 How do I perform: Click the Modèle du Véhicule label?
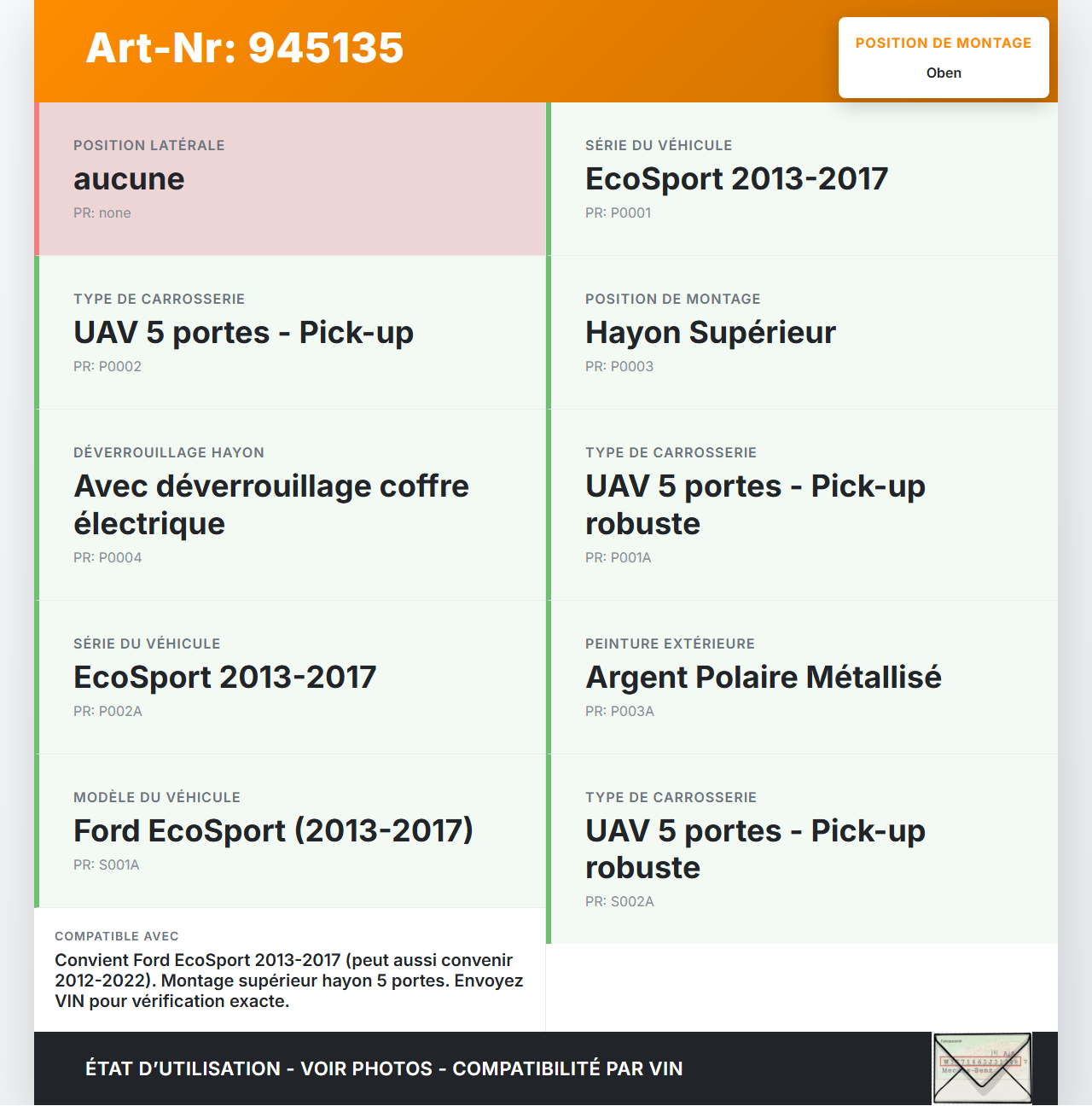coord(157,798)
